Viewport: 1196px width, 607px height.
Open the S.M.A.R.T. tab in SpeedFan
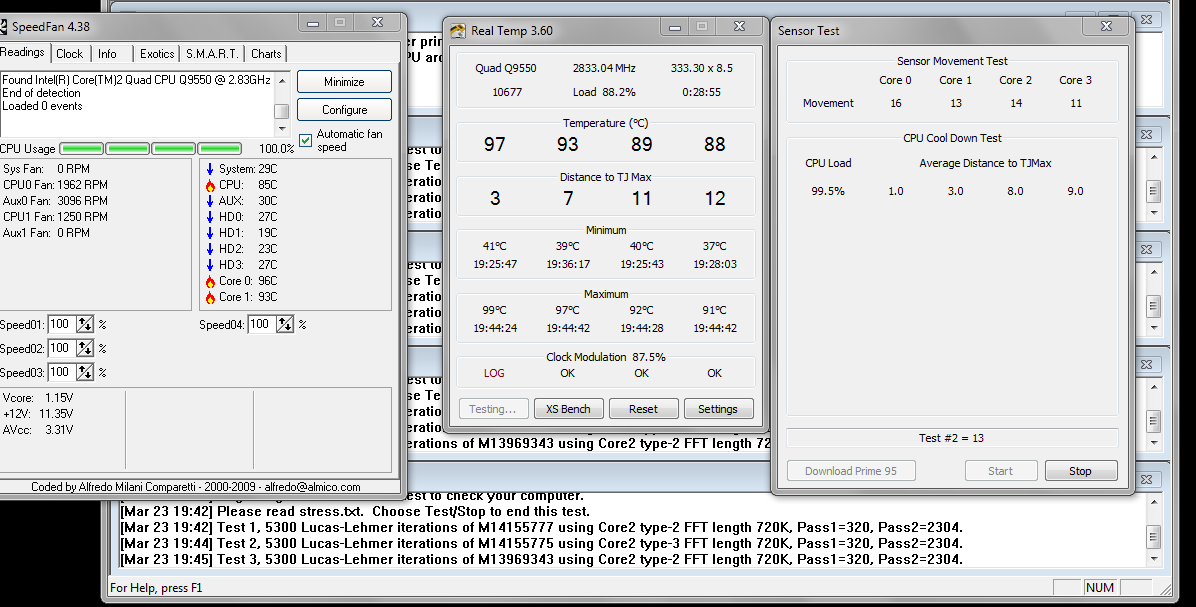(213, 53)
